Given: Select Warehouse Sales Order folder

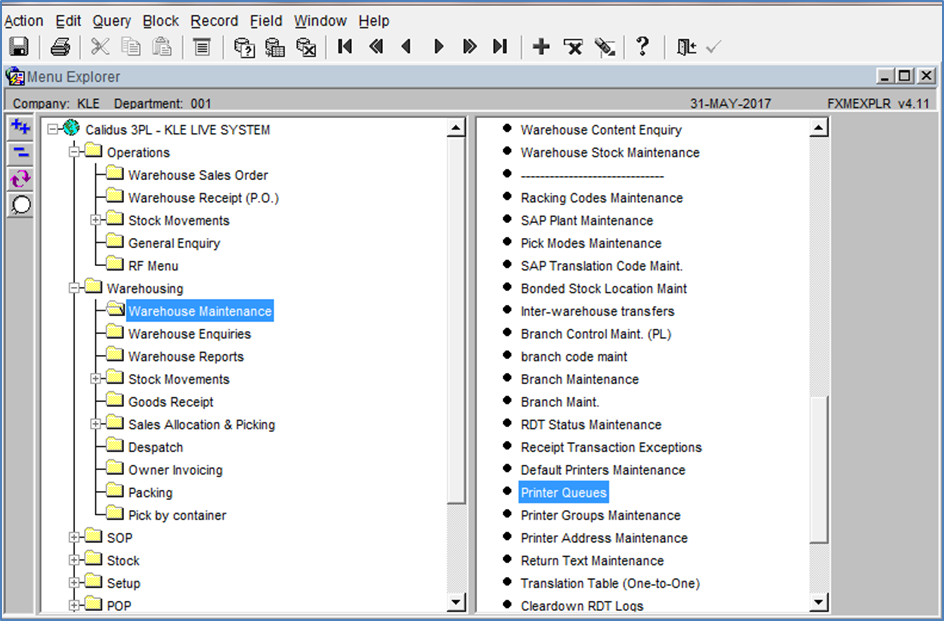Looking at the screenshot, I should tap(198, 175).
